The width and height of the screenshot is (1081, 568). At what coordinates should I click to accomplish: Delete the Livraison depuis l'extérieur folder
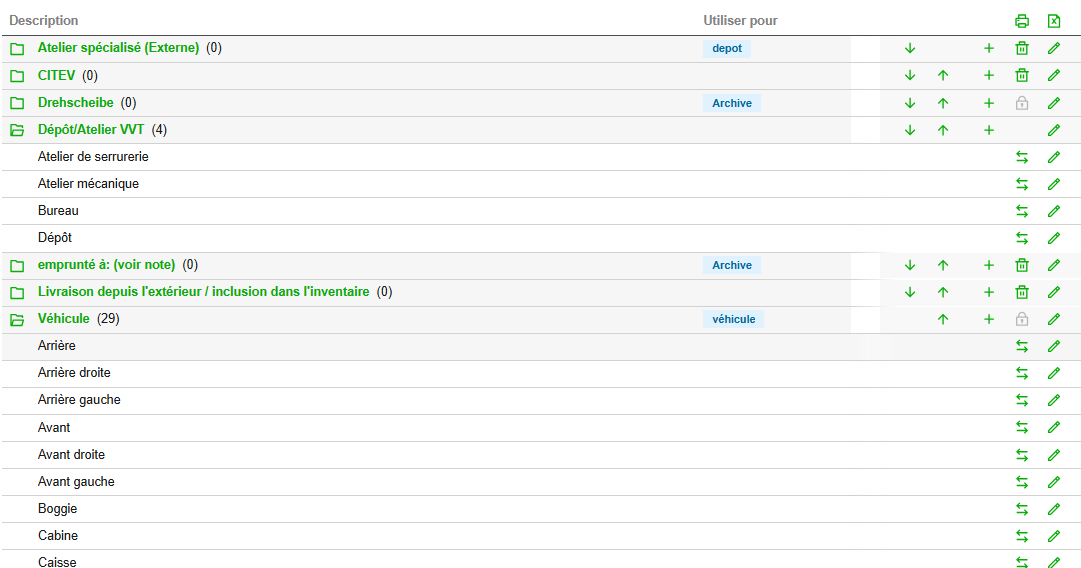click(1021, 292)
